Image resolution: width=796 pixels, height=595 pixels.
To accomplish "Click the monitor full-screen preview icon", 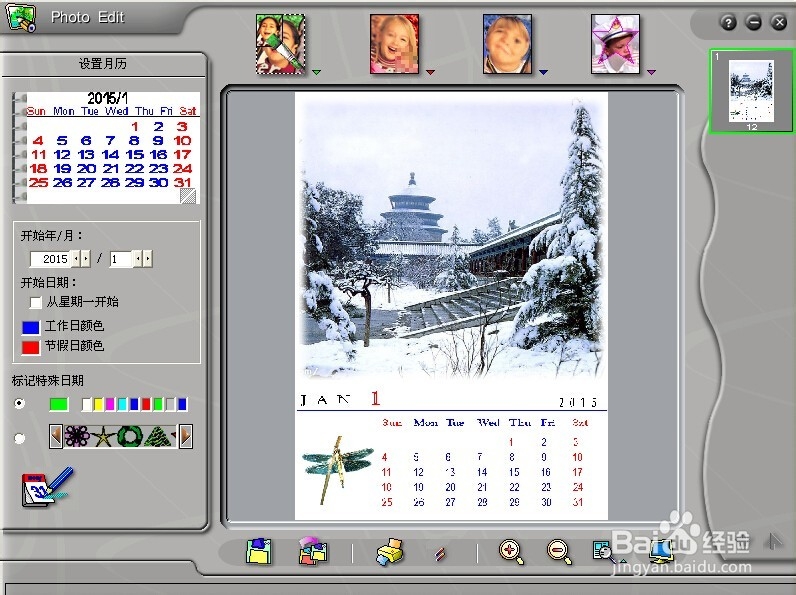I will tap(660, 552).
